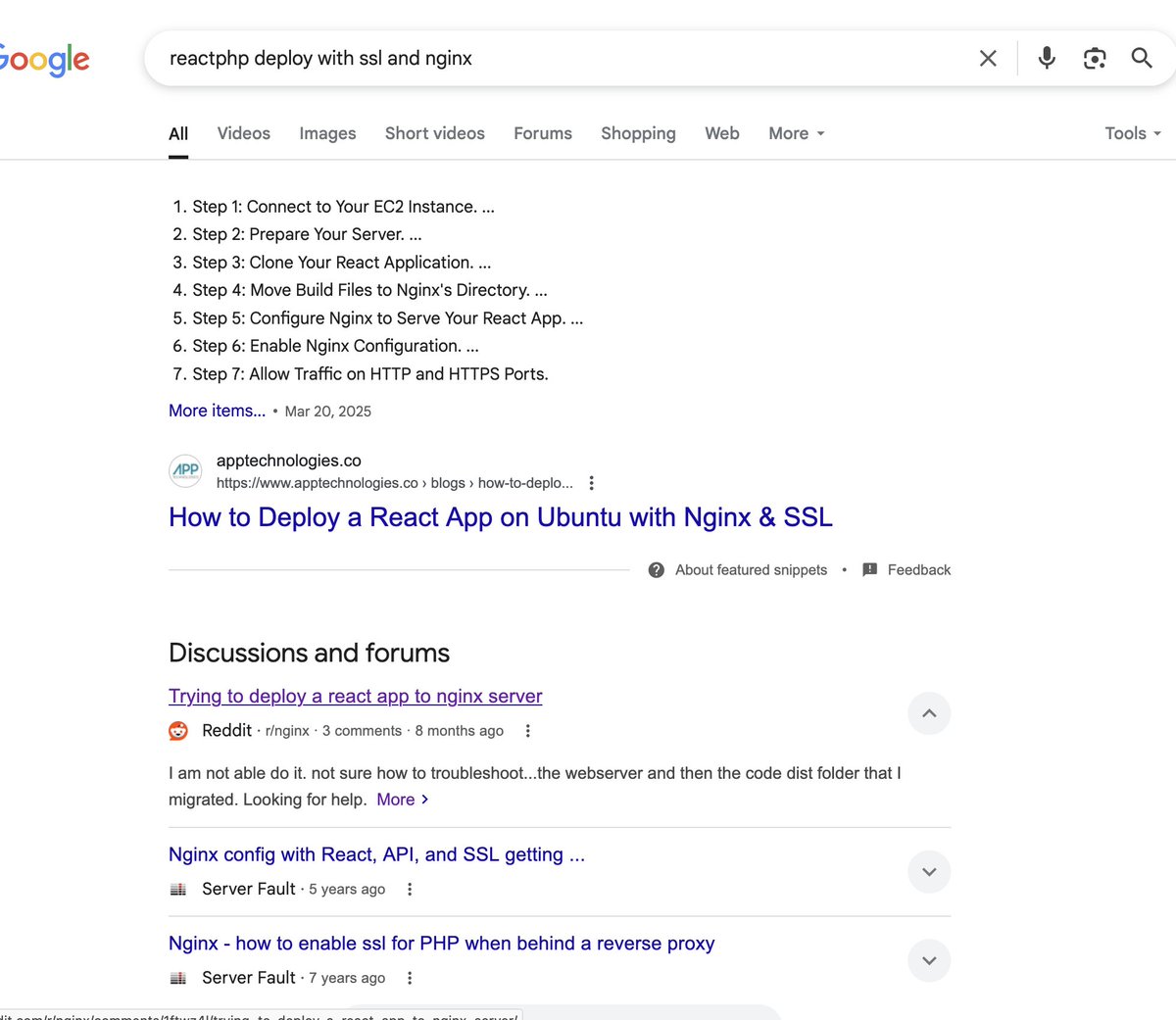Click Step 4: Move Build Files text
Image resolution: width=1176 pixels, height=1020 pixels.
pos(369,290)
